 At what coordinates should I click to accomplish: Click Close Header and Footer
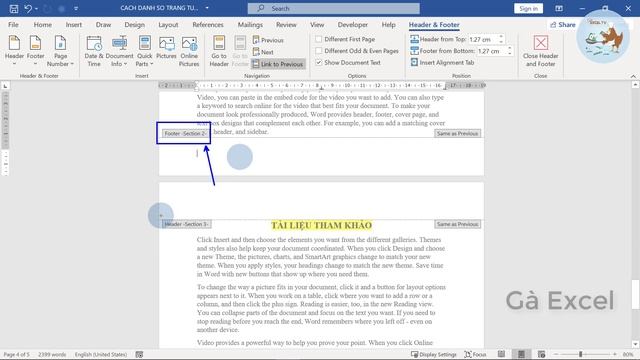pyautogui.click(x=540, y=51)
